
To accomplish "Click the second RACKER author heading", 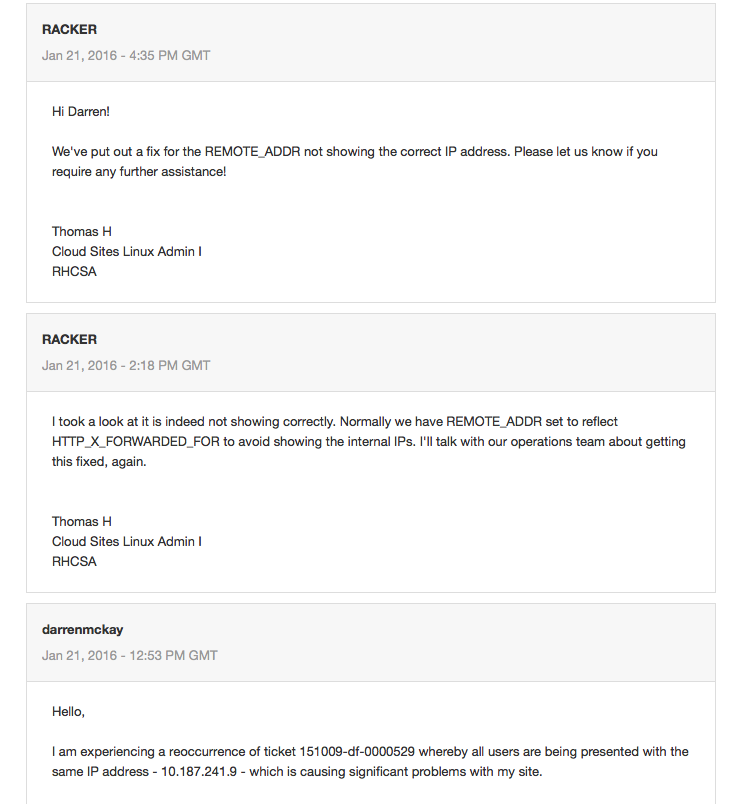I will (x=69, y=339).
